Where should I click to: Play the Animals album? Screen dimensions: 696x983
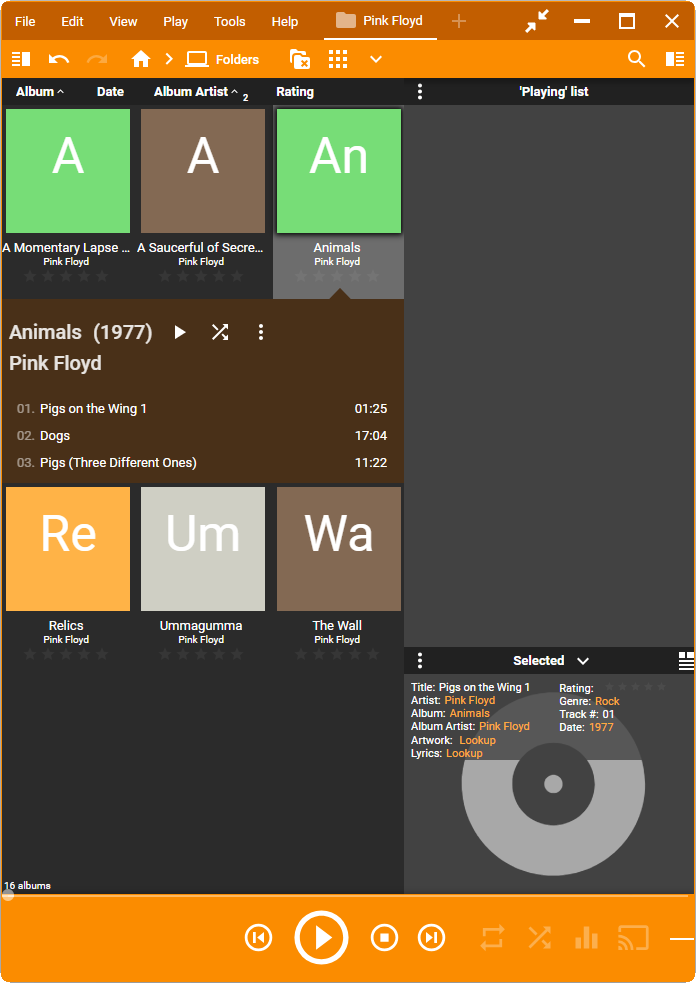pos(180,332)
